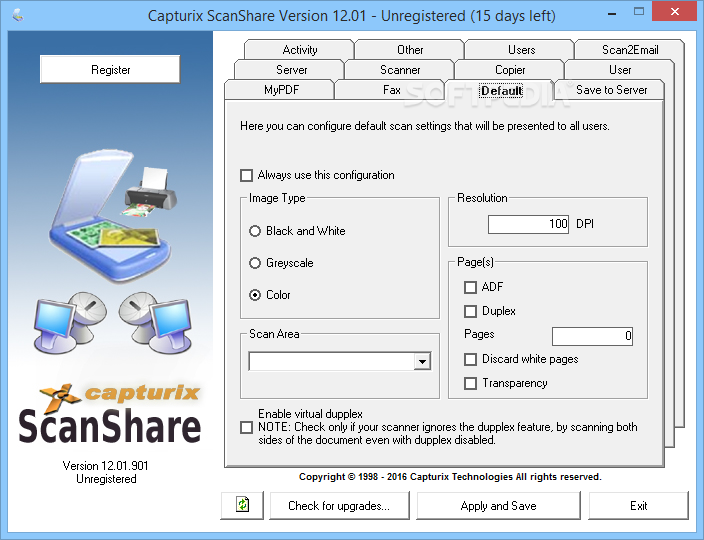Click the 'Here you can configure default scan settings' text
704x540 pixels.
pos(425,126)
